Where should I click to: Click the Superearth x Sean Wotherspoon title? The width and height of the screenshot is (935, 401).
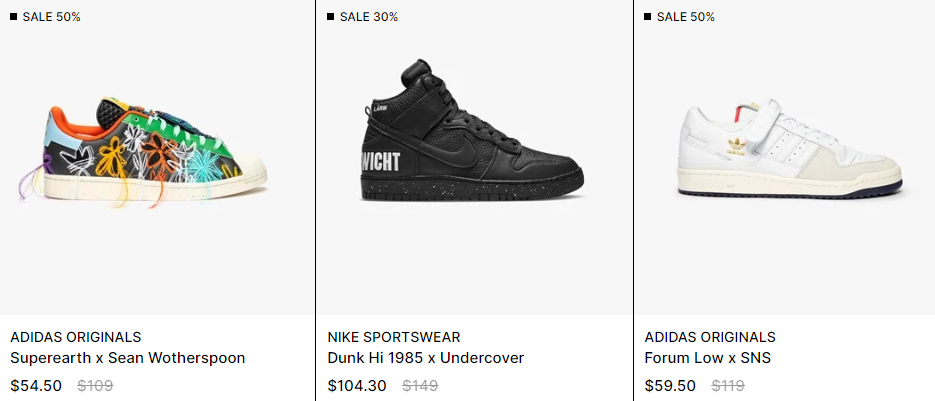128,358
